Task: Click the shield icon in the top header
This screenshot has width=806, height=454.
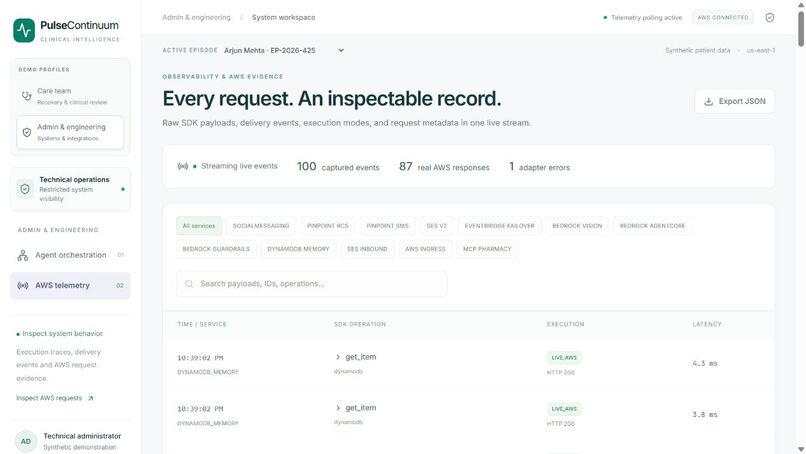Action: tap(770, 17)
